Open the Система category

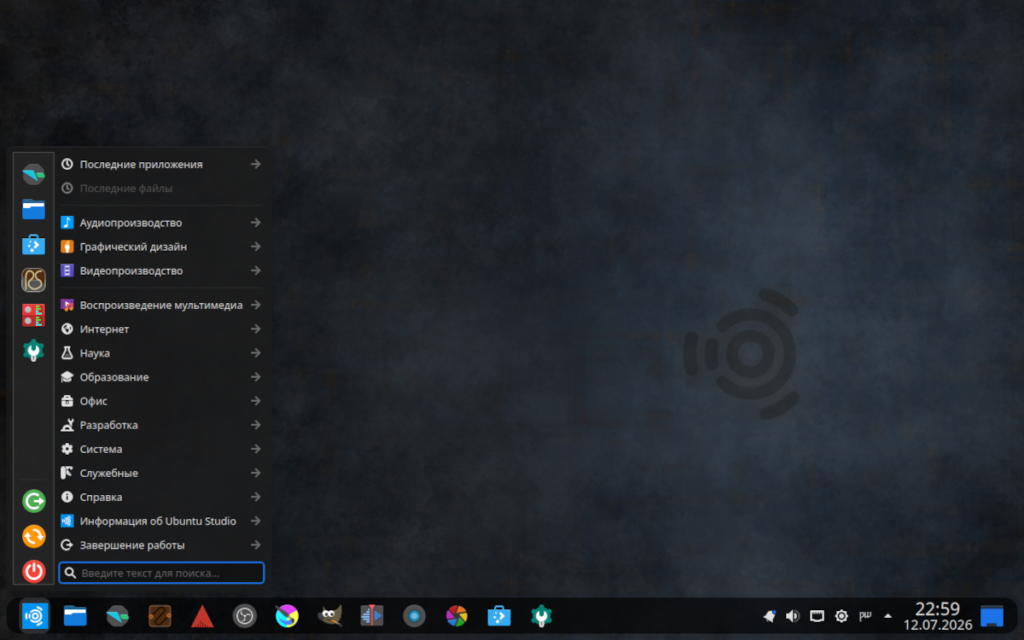(x=161, y=449)
